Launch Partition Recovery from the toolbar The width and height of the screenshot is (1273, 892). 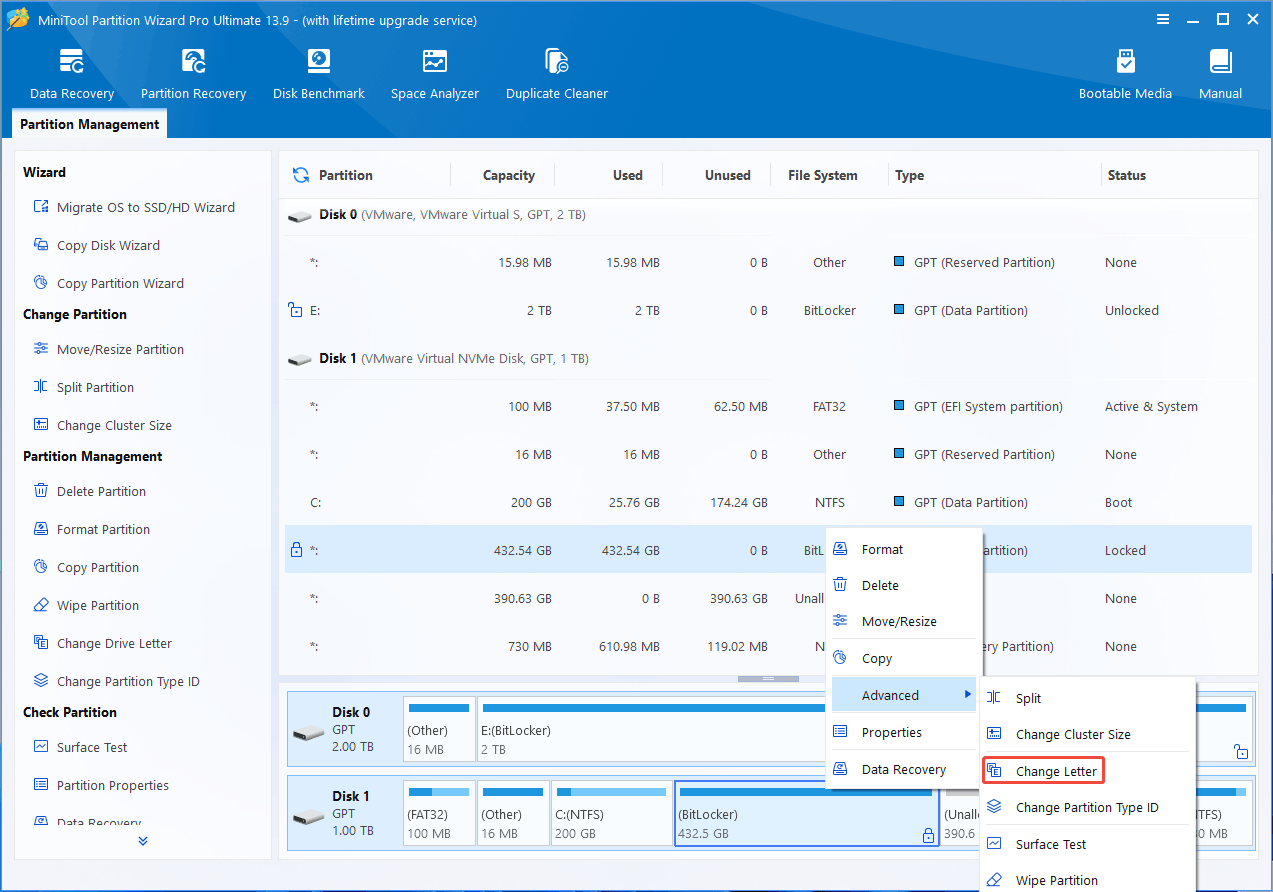tap(193, 74)
